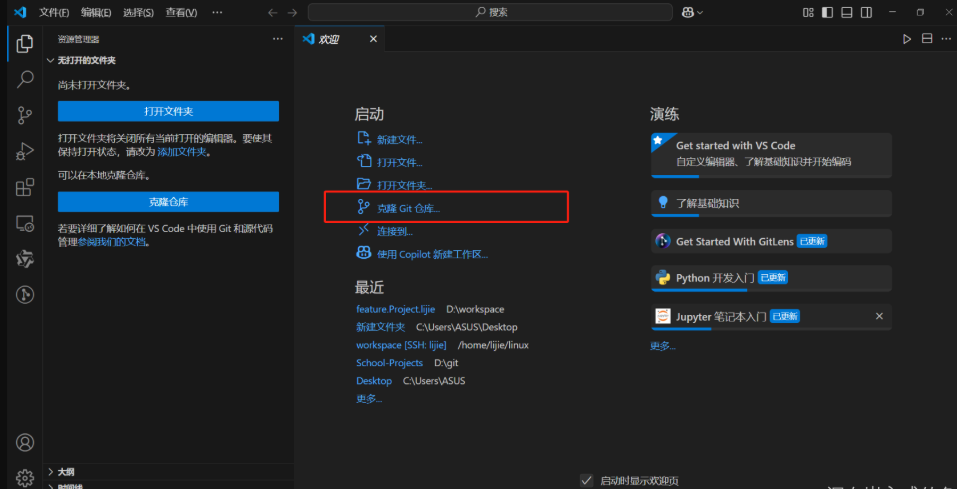Click the Run play icon in editor toolbar
The width and height of the screenshot is (957, 489).
coord(907,39)
